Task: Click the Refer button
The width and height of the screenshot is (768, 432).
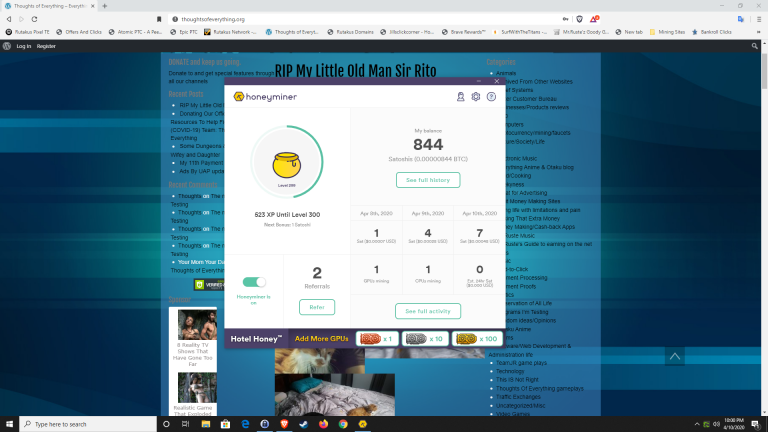Action: click(x=317, y=307)
